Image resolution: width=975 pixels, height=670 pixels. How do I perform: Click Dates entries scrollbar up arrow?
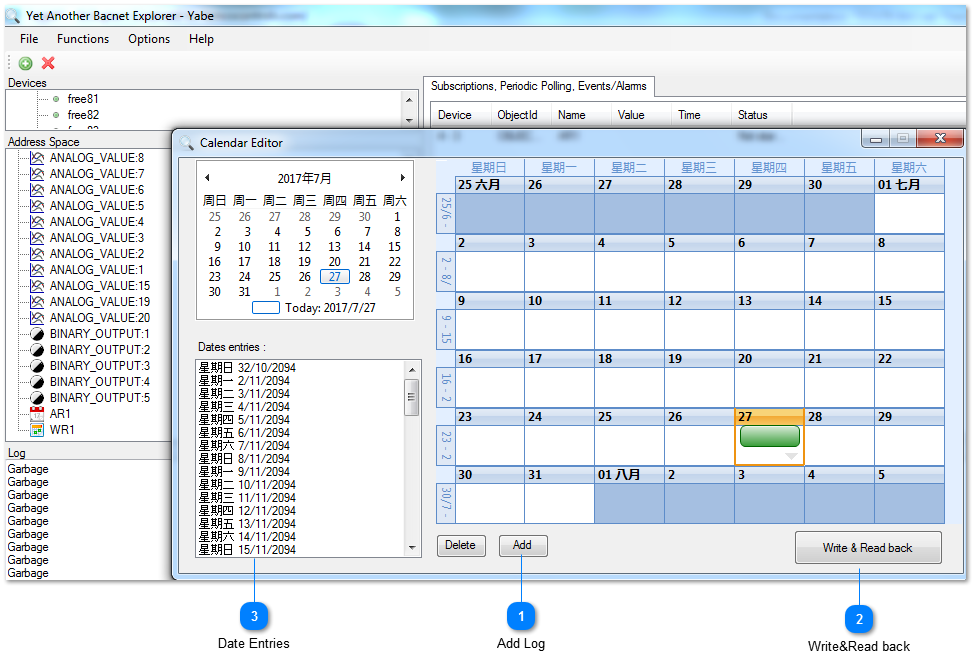[412, 370]
